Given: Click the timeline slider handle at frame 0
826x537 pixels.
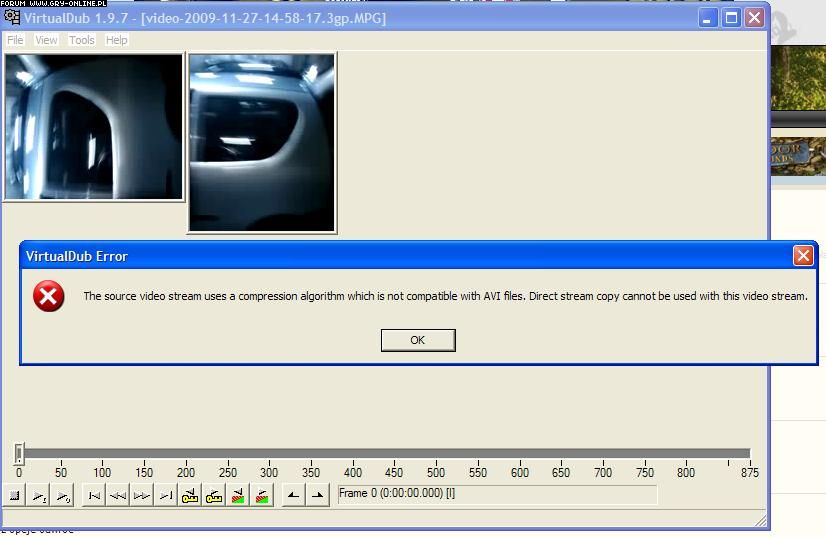Looking at the screenshot, I should point(19,453).
